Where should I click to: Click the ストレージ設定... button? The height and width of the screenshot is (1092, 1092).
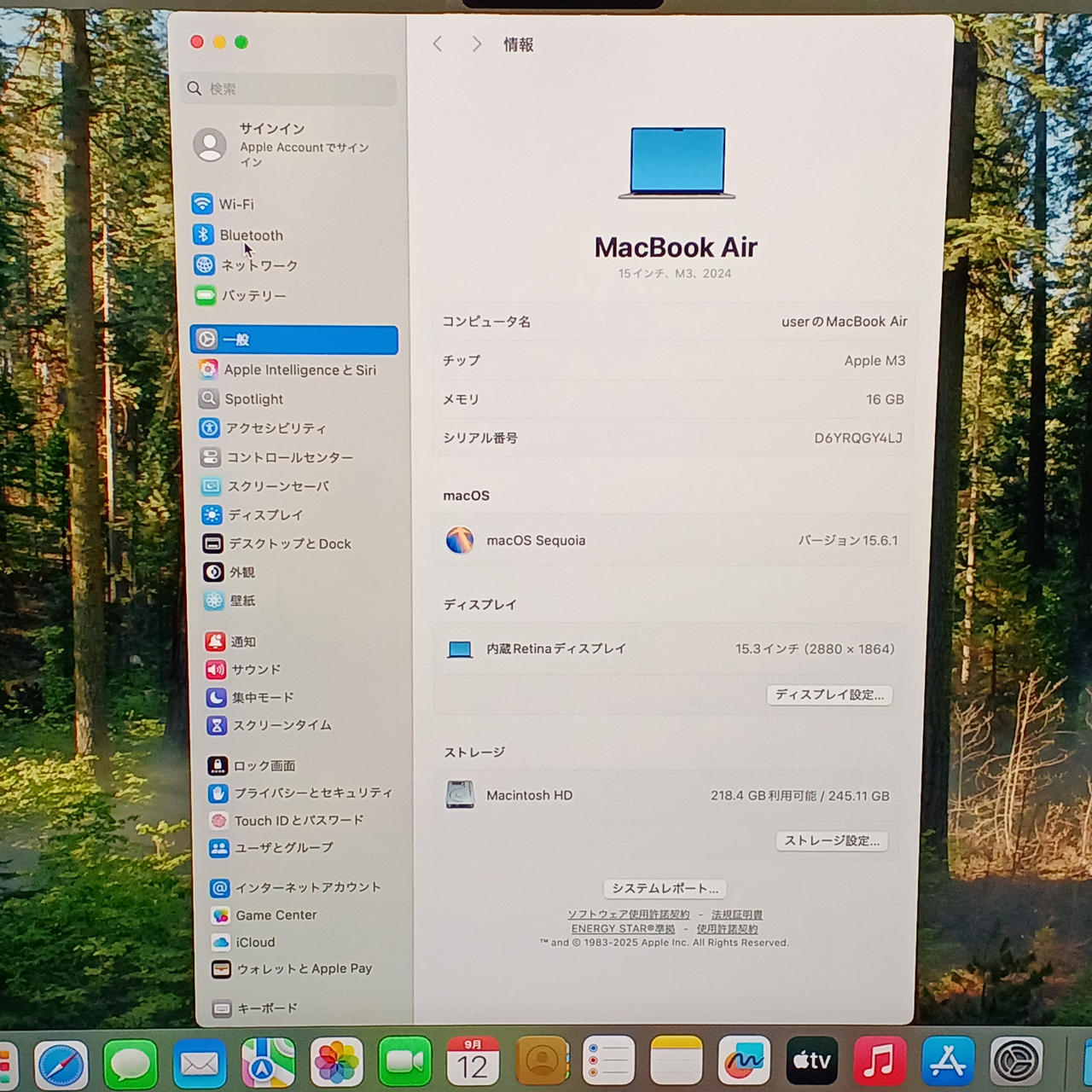(x=831, y=841)
